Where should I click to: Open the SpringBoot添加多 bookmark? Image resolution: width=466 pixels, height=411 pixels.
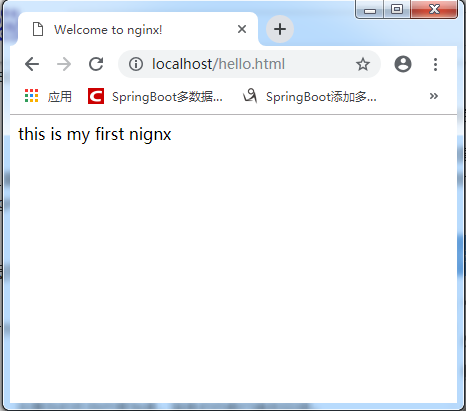(310, 96)
